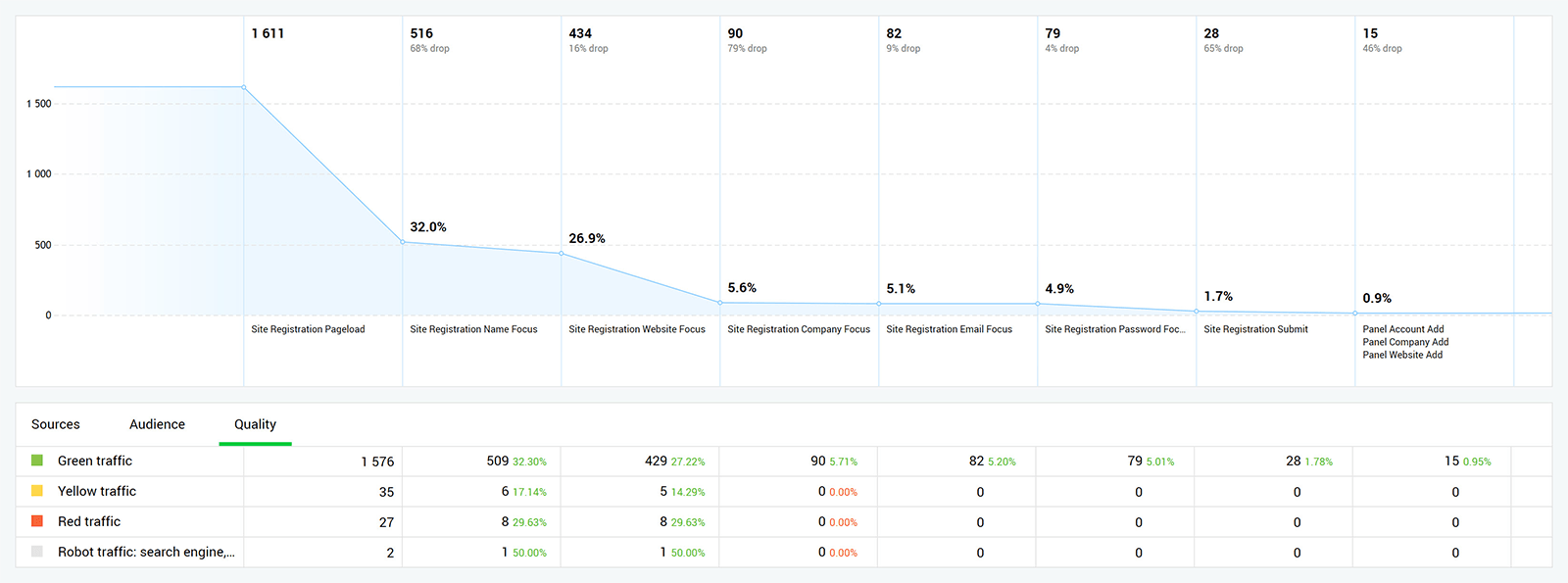Select the Red traffic row label
The width and height of the screenshot is (1568, 583).
89,521
